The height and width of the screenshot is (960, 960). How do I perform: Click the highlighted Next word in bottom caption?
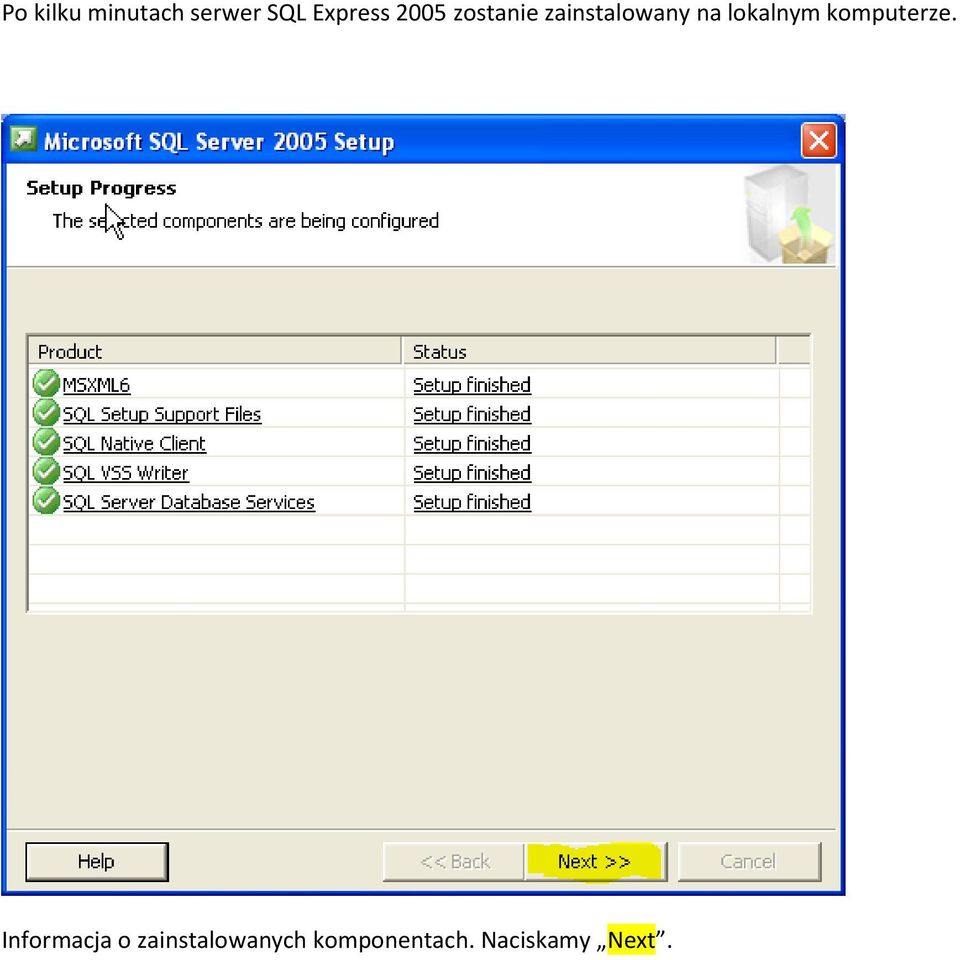(631, 939)
